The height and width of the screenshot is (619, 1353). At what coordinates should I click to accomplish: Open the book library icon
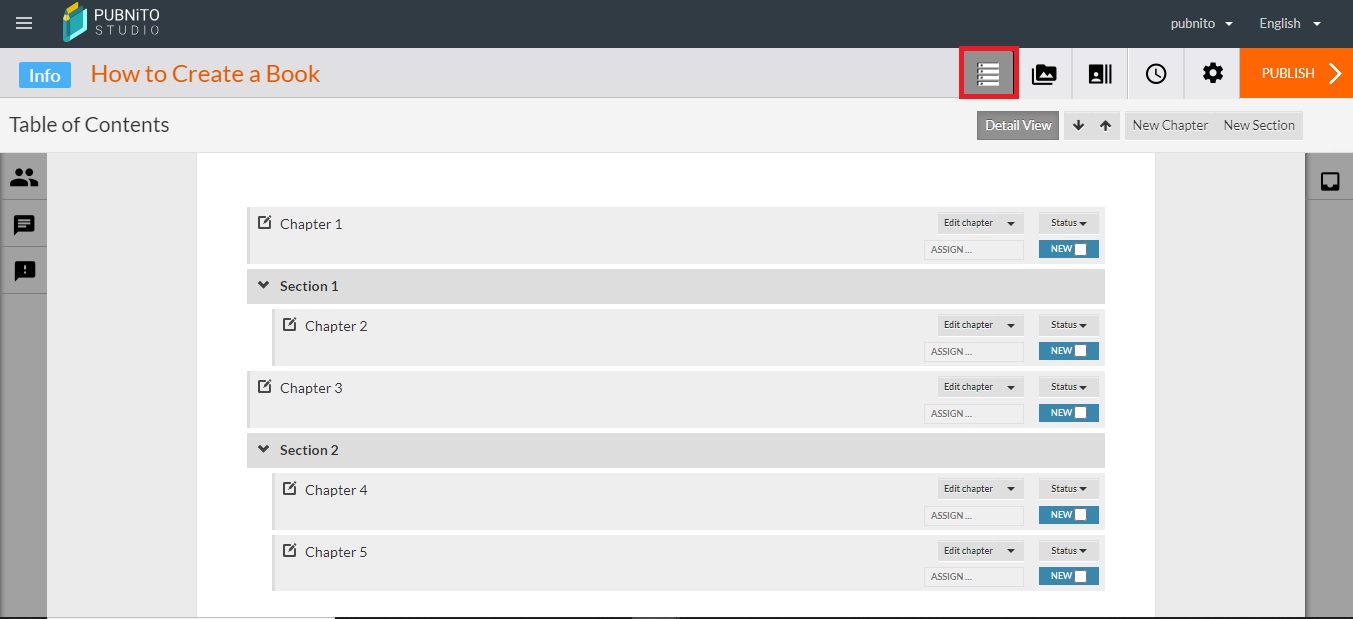coord(1100,74)
